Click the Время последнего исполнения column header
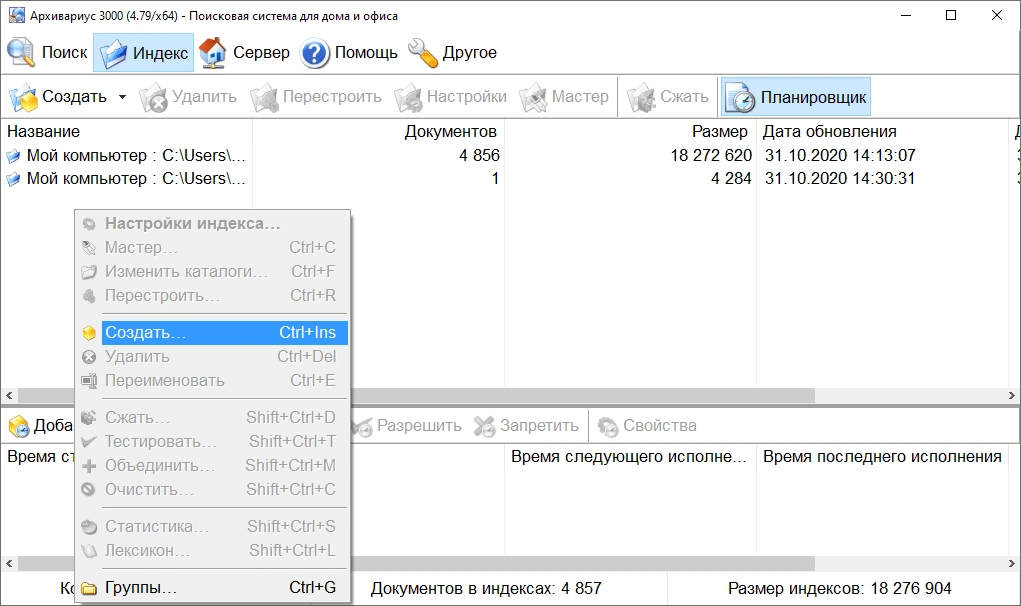 882,457
